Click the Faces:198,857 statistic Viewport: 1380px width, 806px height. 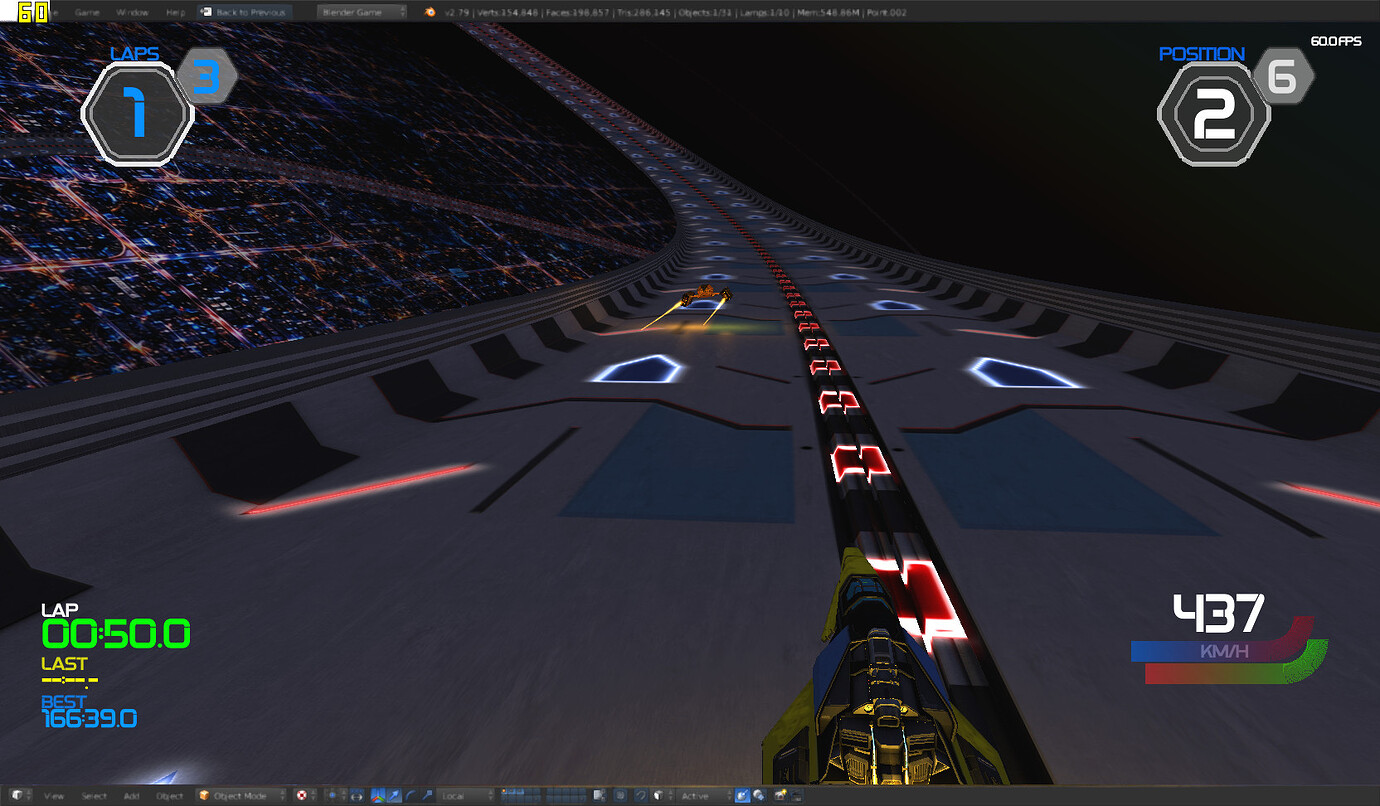(578, 12)
